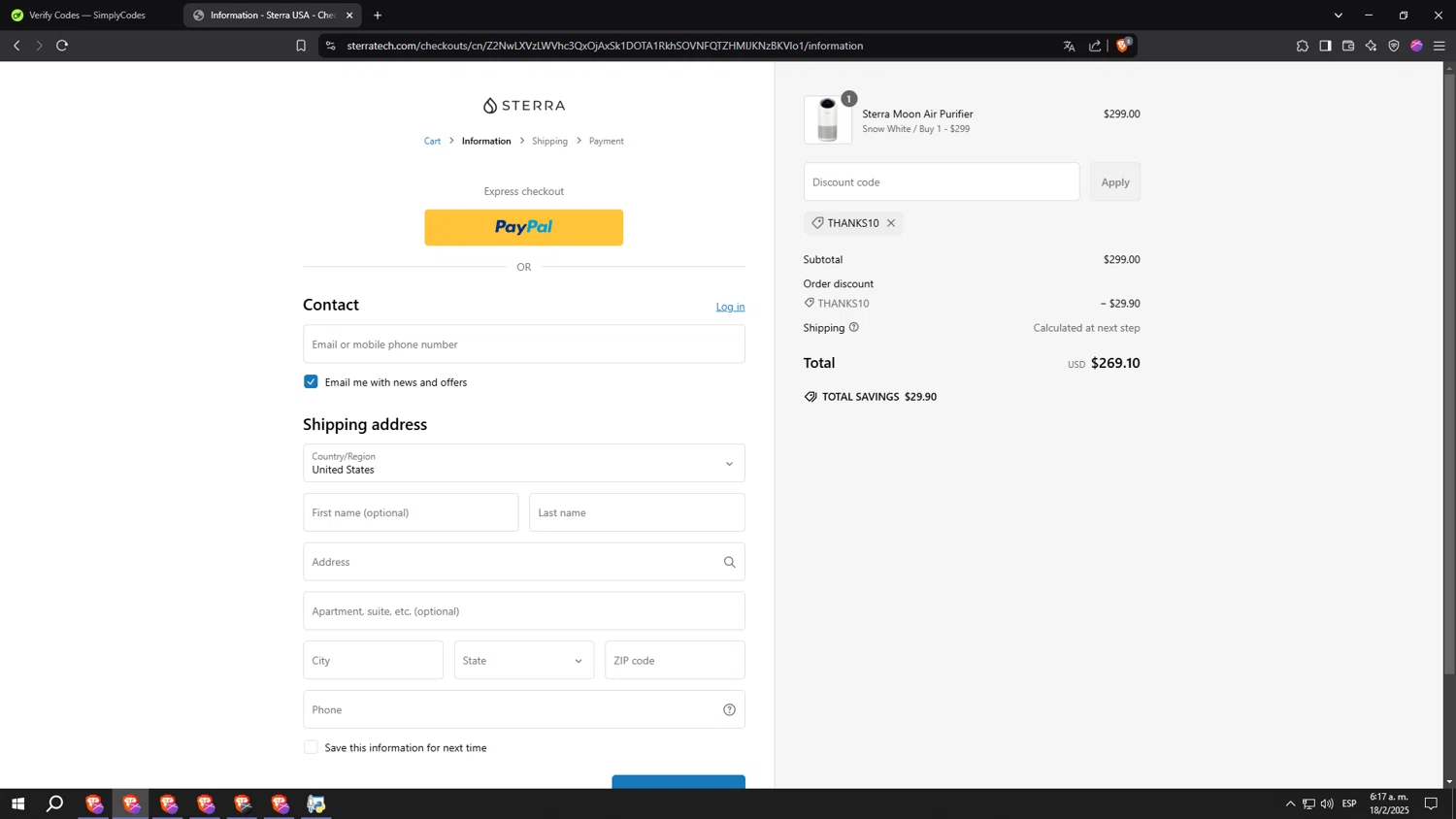Image resolution: width=1456 pixels, height=819 pixels.
Task: Click the browser address bar URL
Action: tap(605, 46)
